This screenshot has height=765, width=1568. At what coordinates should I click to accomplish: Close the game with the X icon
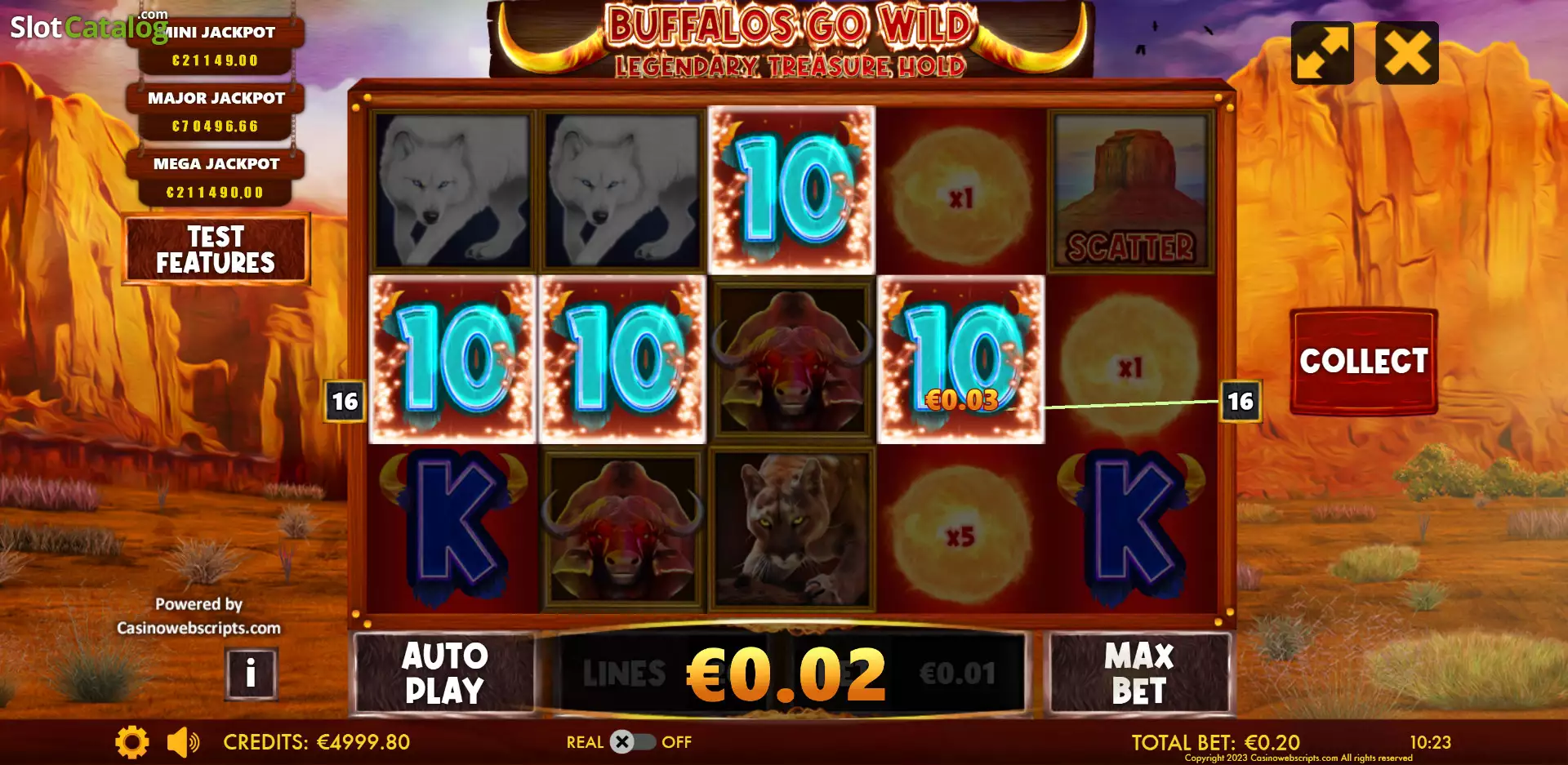pos(1407,53)
